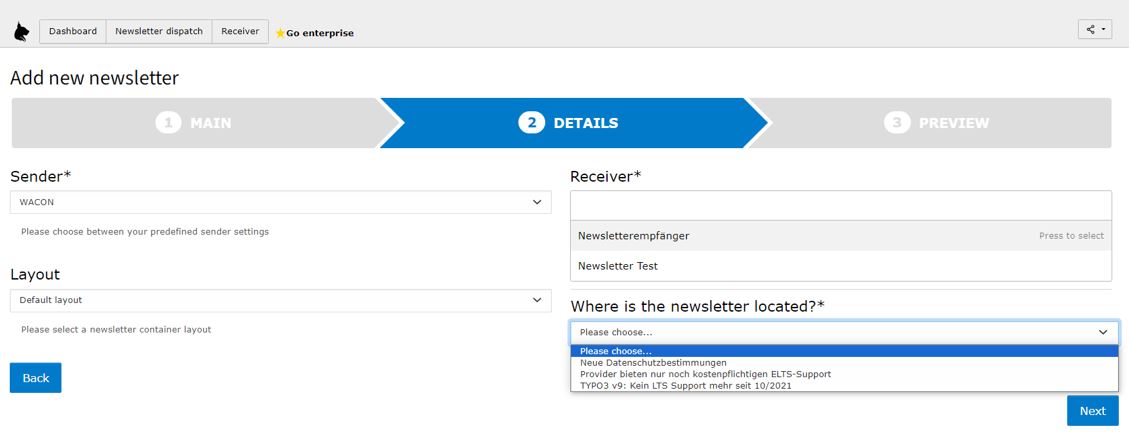Choose Newsletter Test receiver option

(618, 266)
